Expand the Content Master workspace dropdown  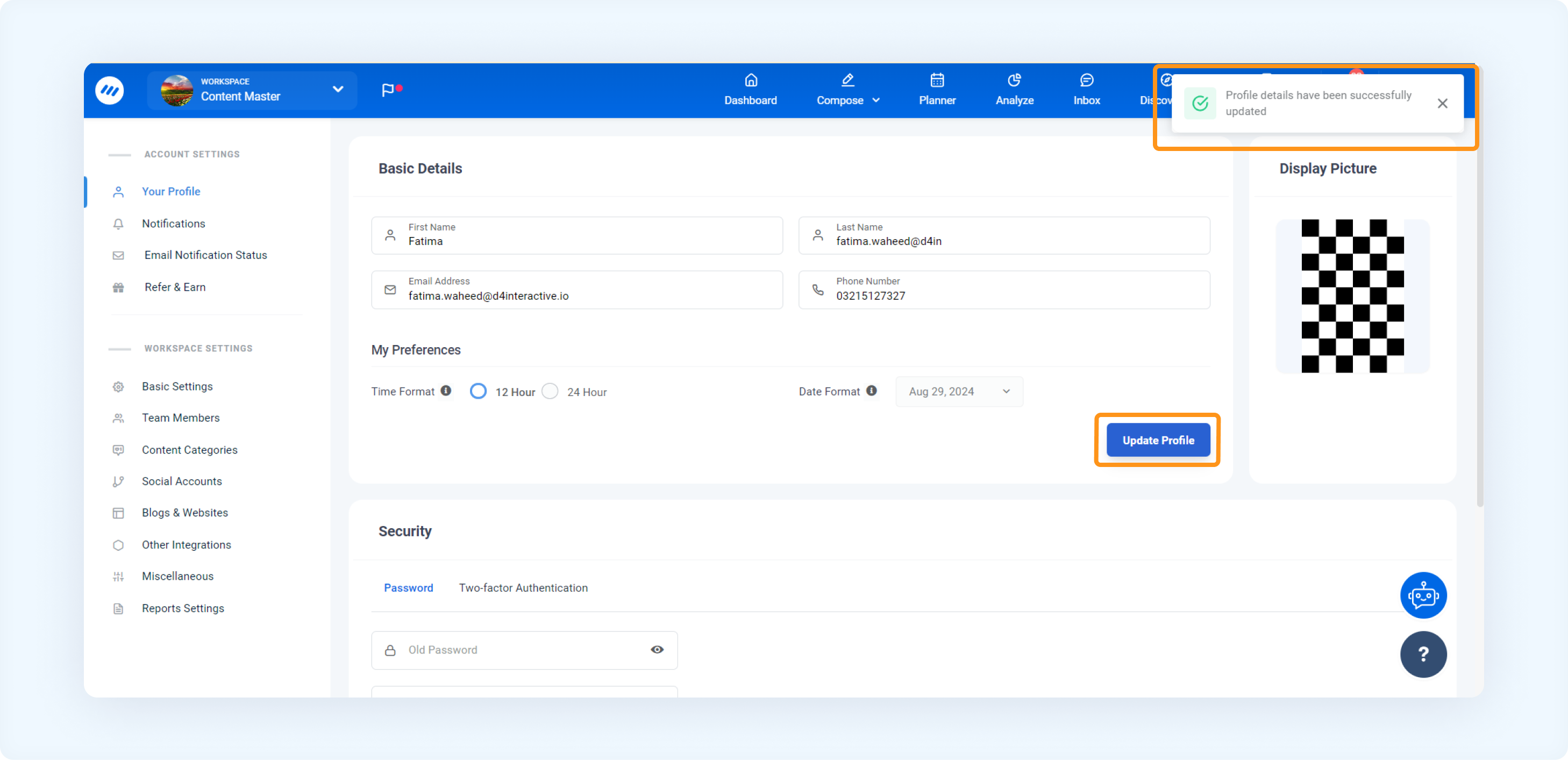(x=338, y=89)
